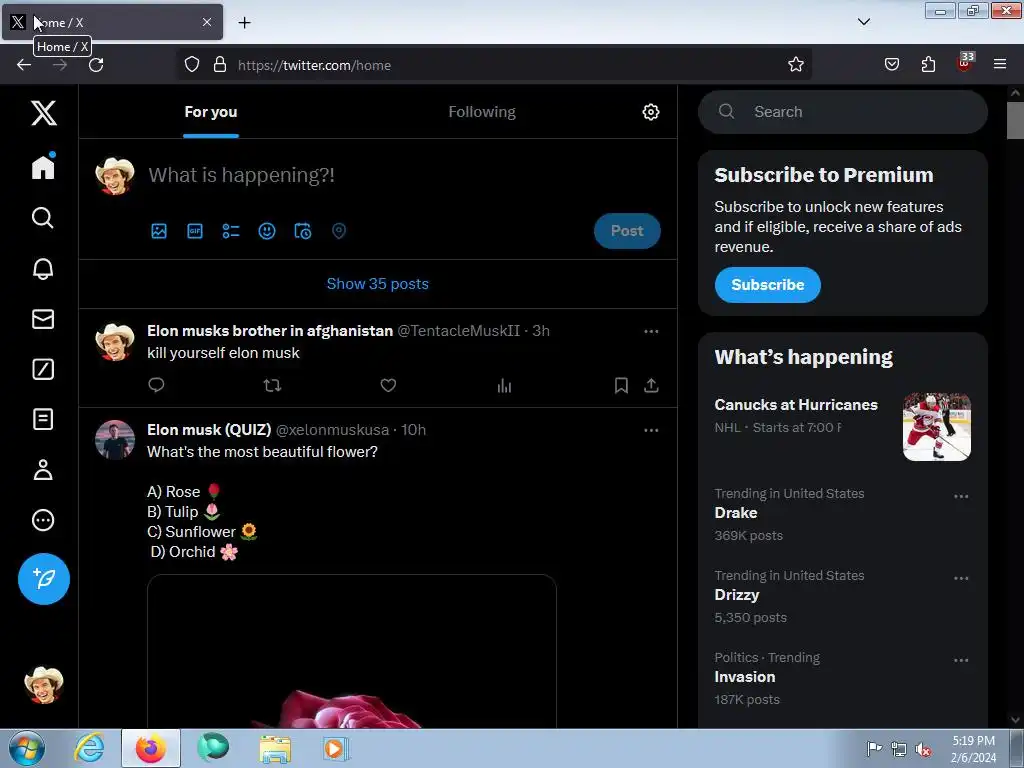Screen dimensions: 1024x768
Task: Click the Save to Pocket icon
Action: [891, 64]
